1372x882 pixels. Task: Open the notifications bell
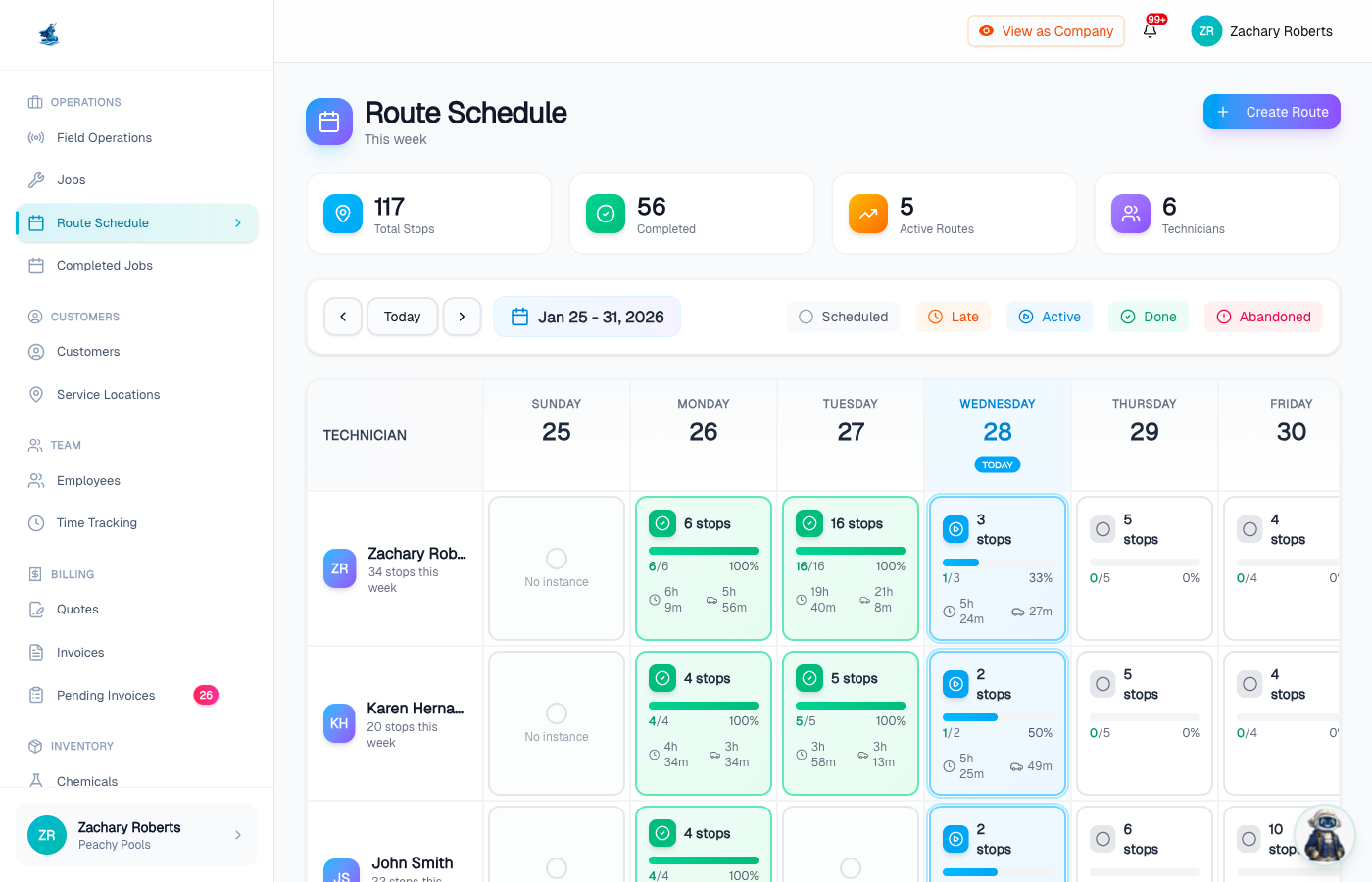[x=1151, y=31]
